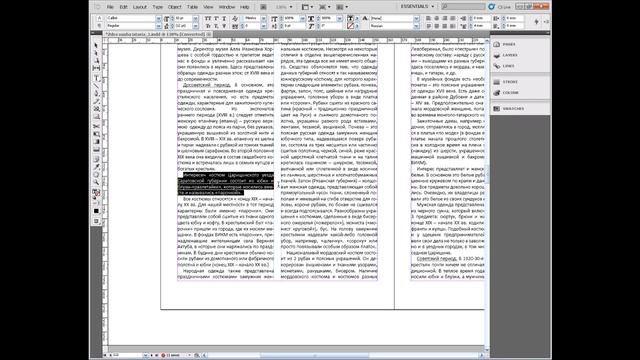
Task: Open the font family dropdown list
Action: 158,18
